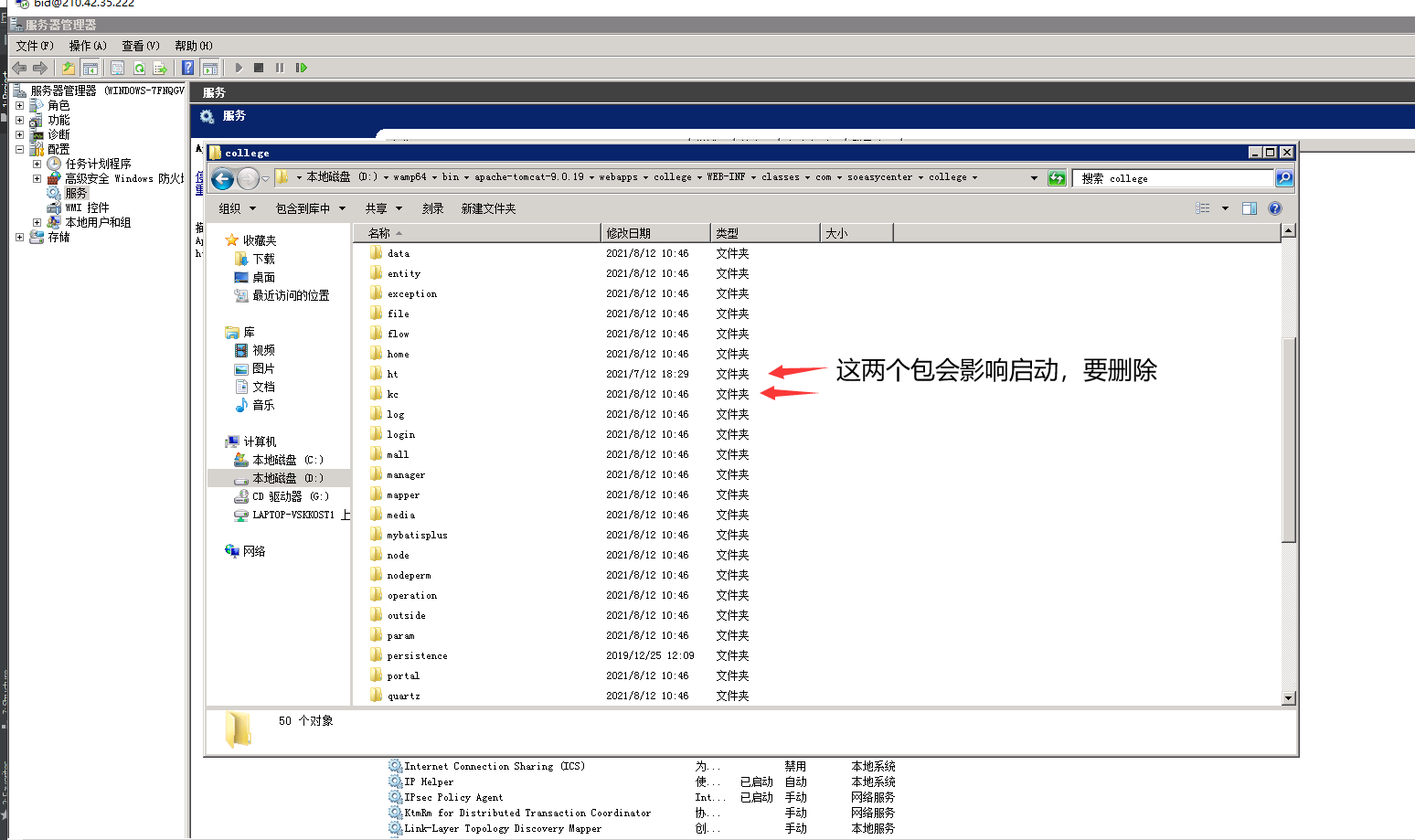Open the 包含到库中 dropdown menu
Screen dimensions: 1415x840
pyautogui.click(x=311, y=208)
